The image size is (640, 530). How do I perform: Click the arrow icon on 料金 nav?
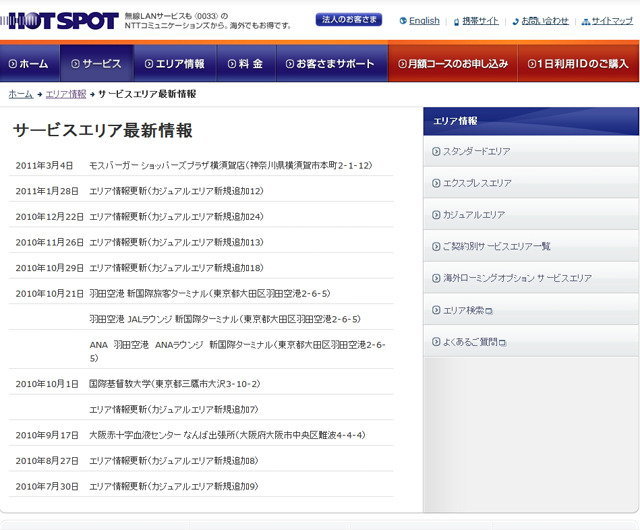(x=232, y=64)
